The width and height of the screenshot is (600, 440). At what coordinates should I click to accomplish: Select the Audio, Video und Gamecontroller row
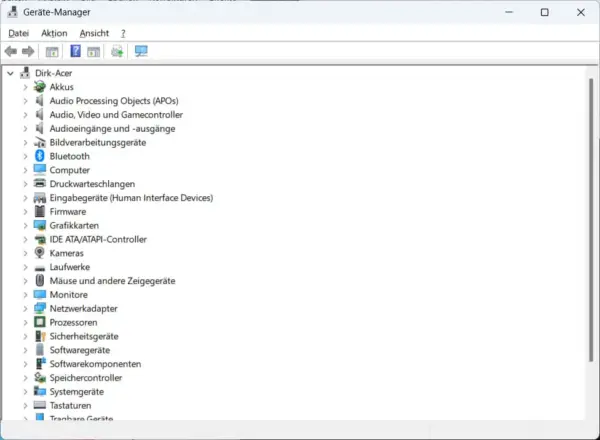click(x=116, y=115)
